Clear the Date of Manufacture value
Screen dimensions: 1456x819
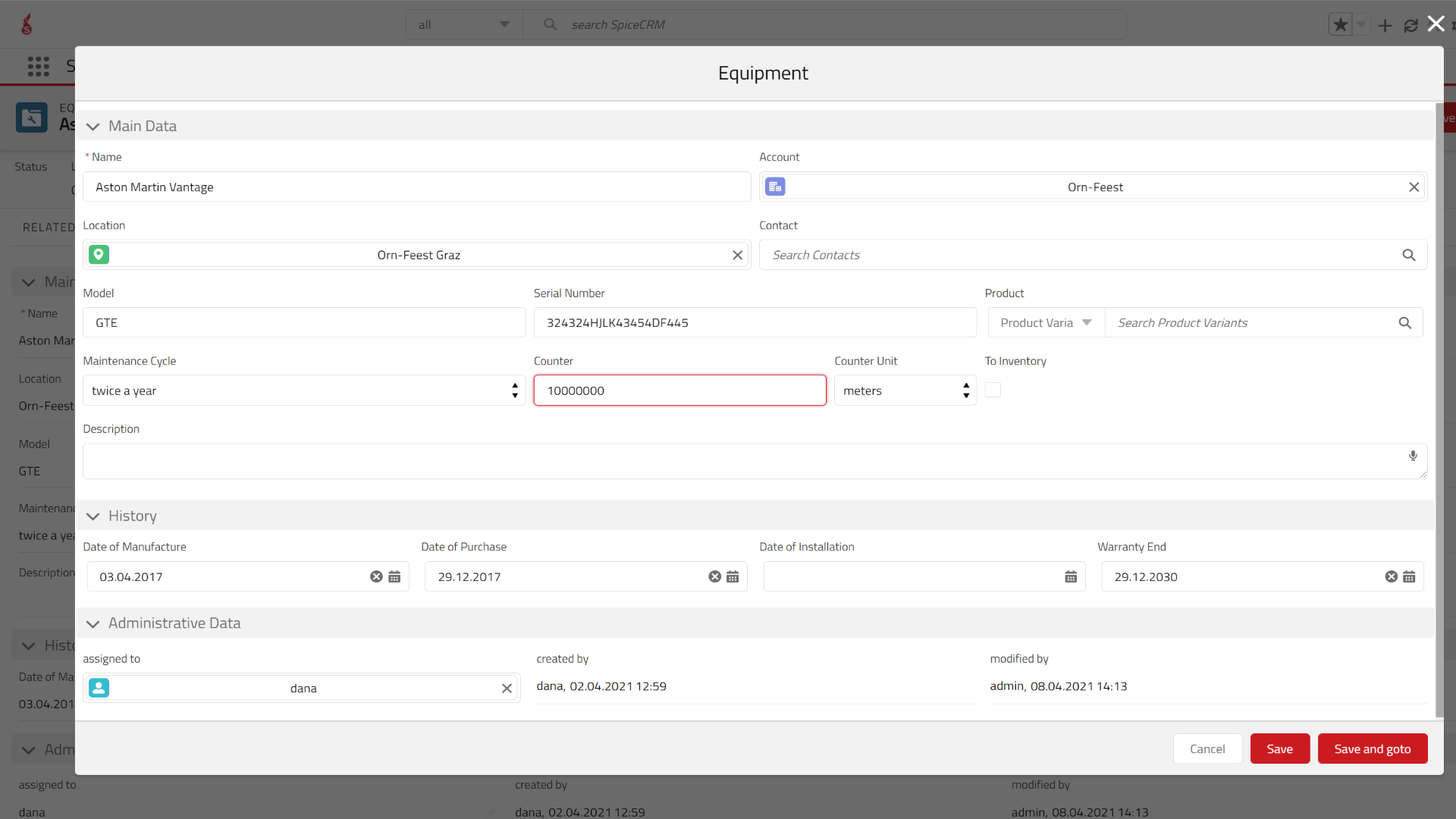point(376,577)
